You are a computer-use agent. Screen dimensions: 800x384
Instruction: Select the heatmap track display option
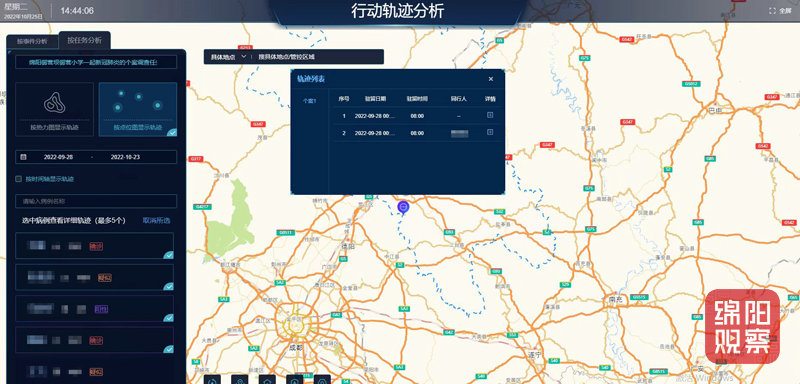(54, 109)
